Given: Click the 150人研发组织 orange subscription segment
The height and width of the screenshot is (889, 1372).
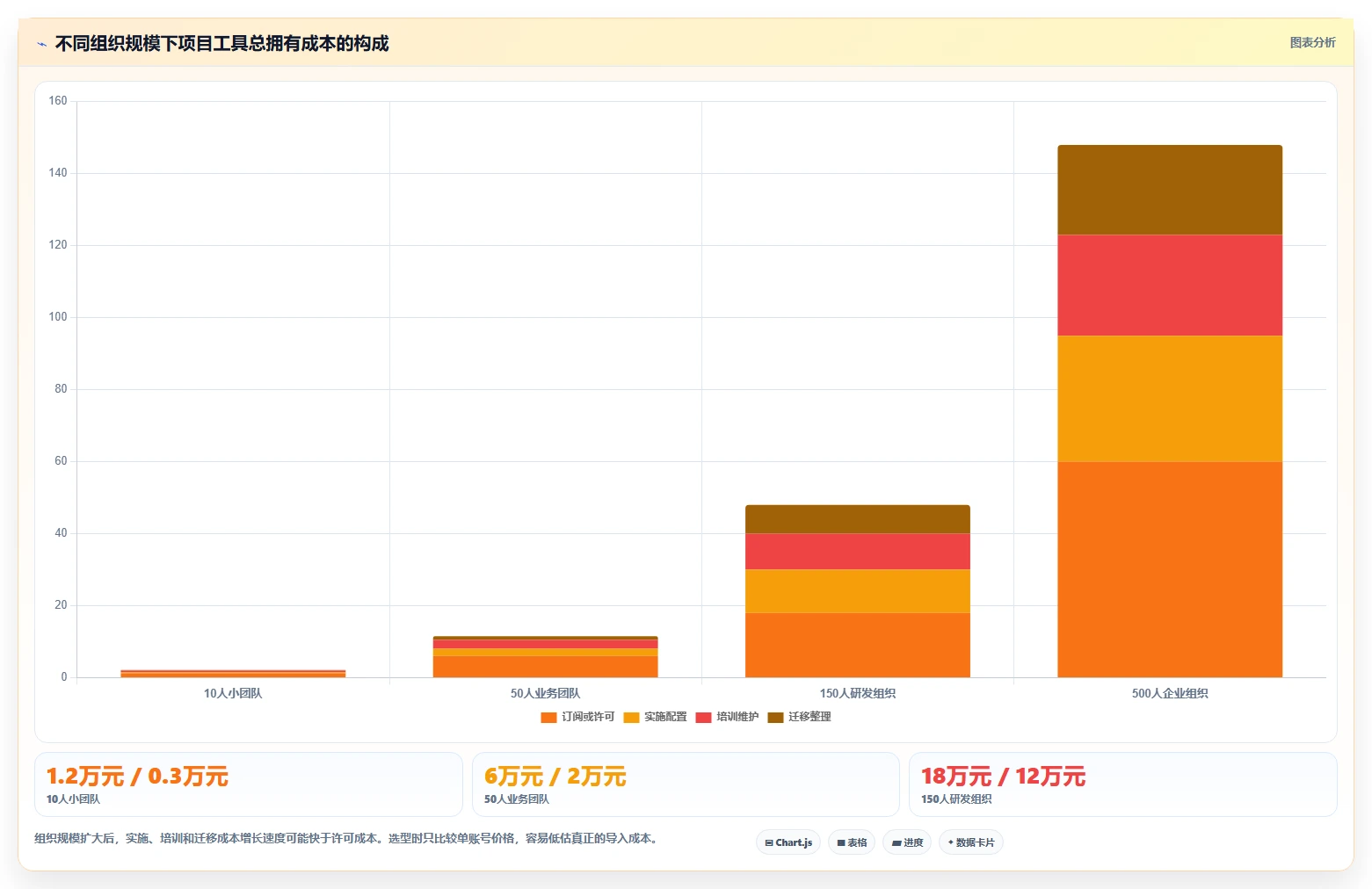Looking at the screenshot, I should pyautogui.click(x=858, y=645).
